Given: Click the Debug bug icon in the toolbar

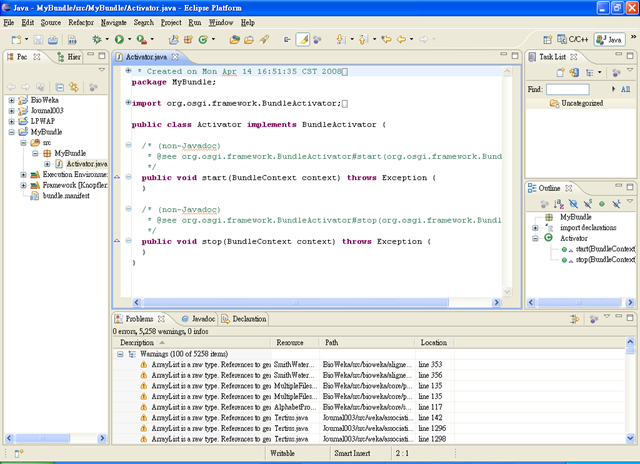Looking at the screenshot, I should click(98, 39).
